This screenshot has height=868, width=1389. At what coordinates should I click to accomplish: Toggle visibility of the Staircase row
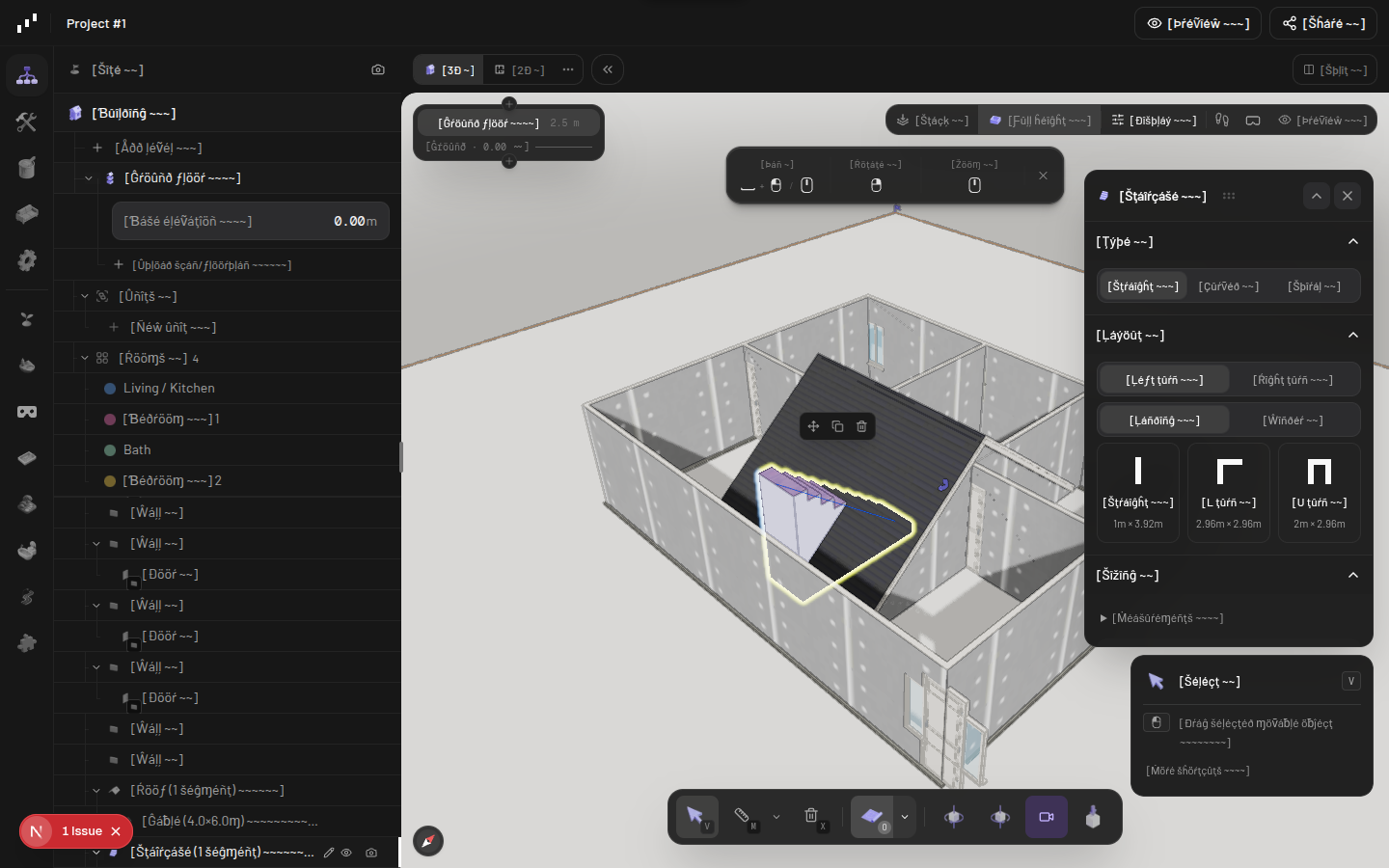[x=346, y=853]
